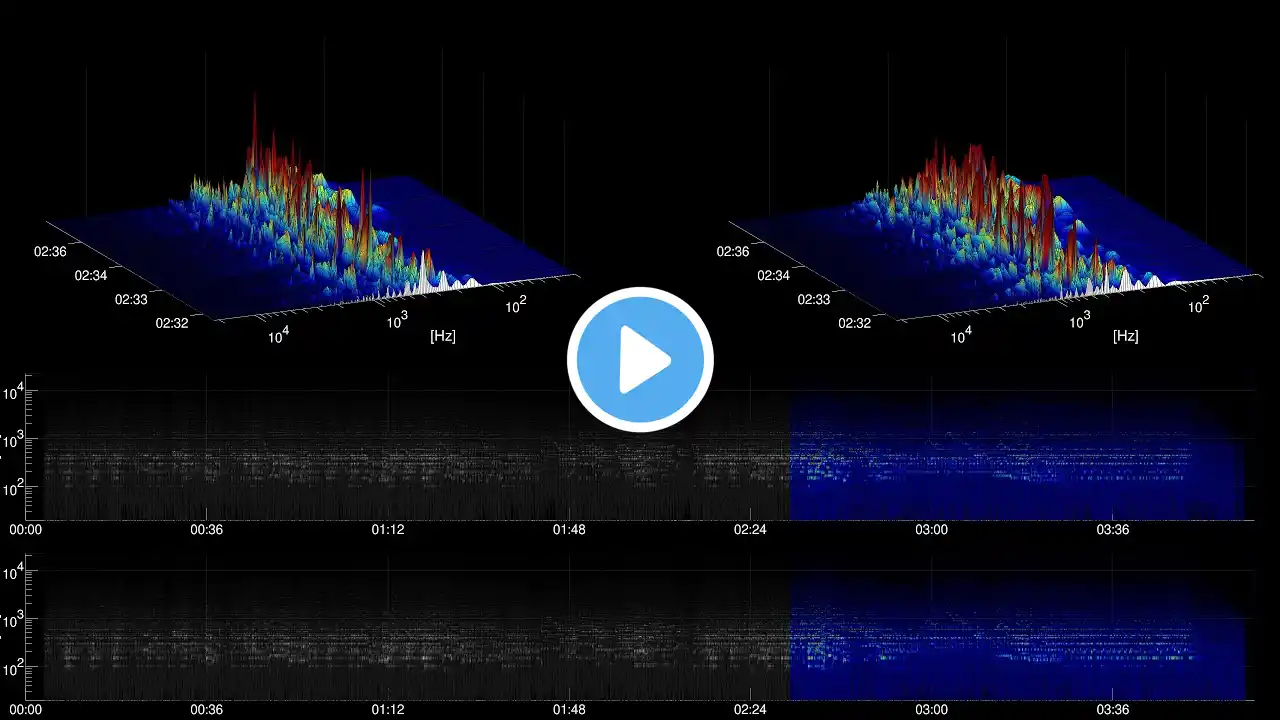This screenshot has height=720, width=1280.
Task: Click "00:36" under the upper spectrogram
Action: 207,530
